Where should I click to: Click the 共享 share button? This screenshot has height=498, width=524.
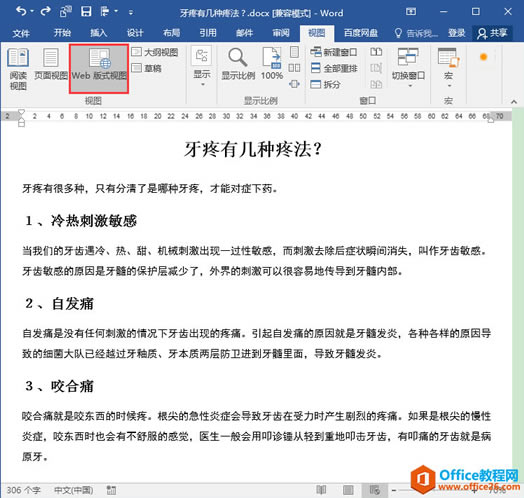492,33
